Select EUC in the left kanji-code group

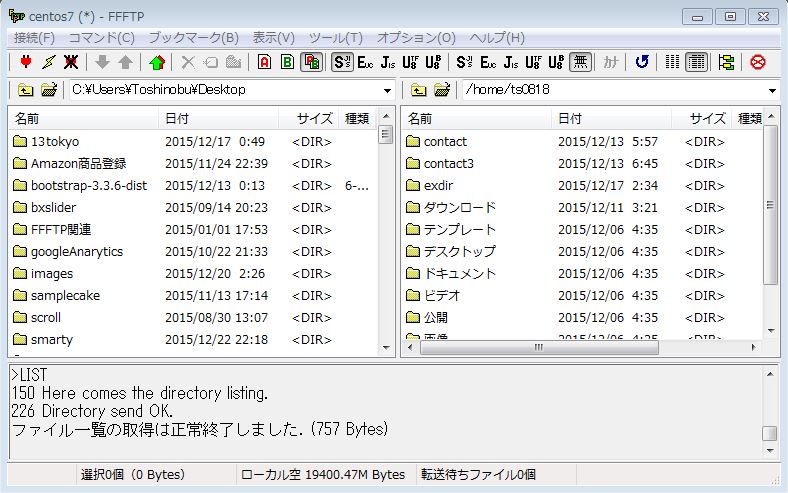pyautogui.click(x=365, y=62)
